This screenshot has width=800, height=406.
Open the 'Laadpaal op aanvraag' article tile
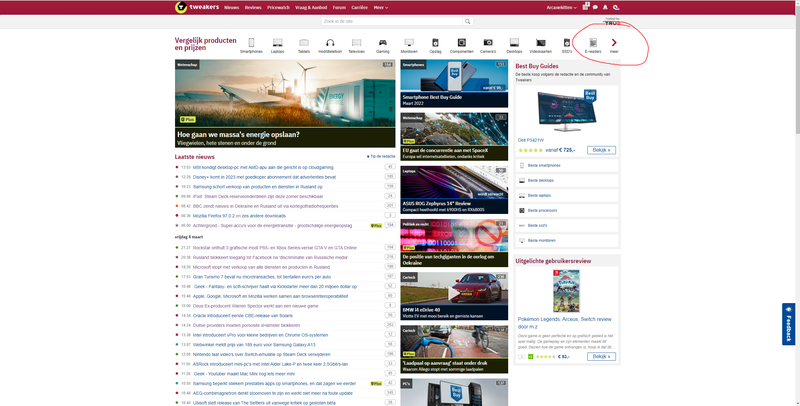(454, 349)
